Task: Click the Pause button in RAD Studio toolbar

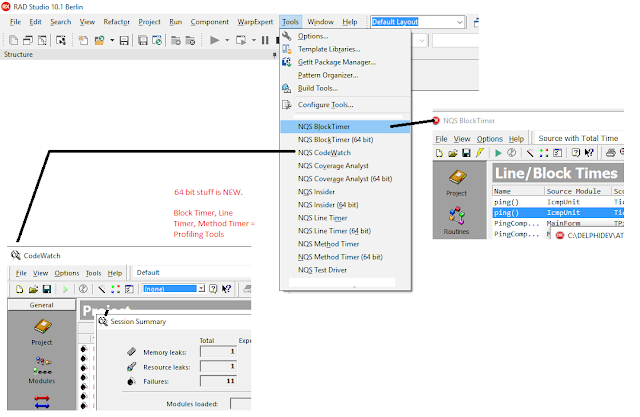Action: [265, 40]
